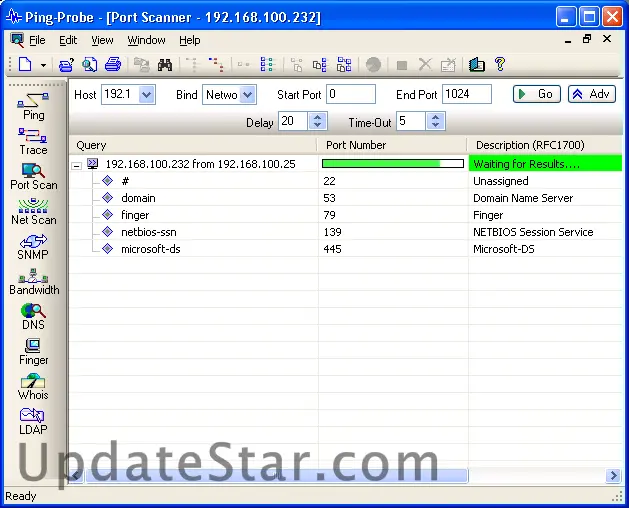Viewport: 629px width, 508px height.
Task: Click the blue-green list view toolbar icon
Action: (267, 64)
